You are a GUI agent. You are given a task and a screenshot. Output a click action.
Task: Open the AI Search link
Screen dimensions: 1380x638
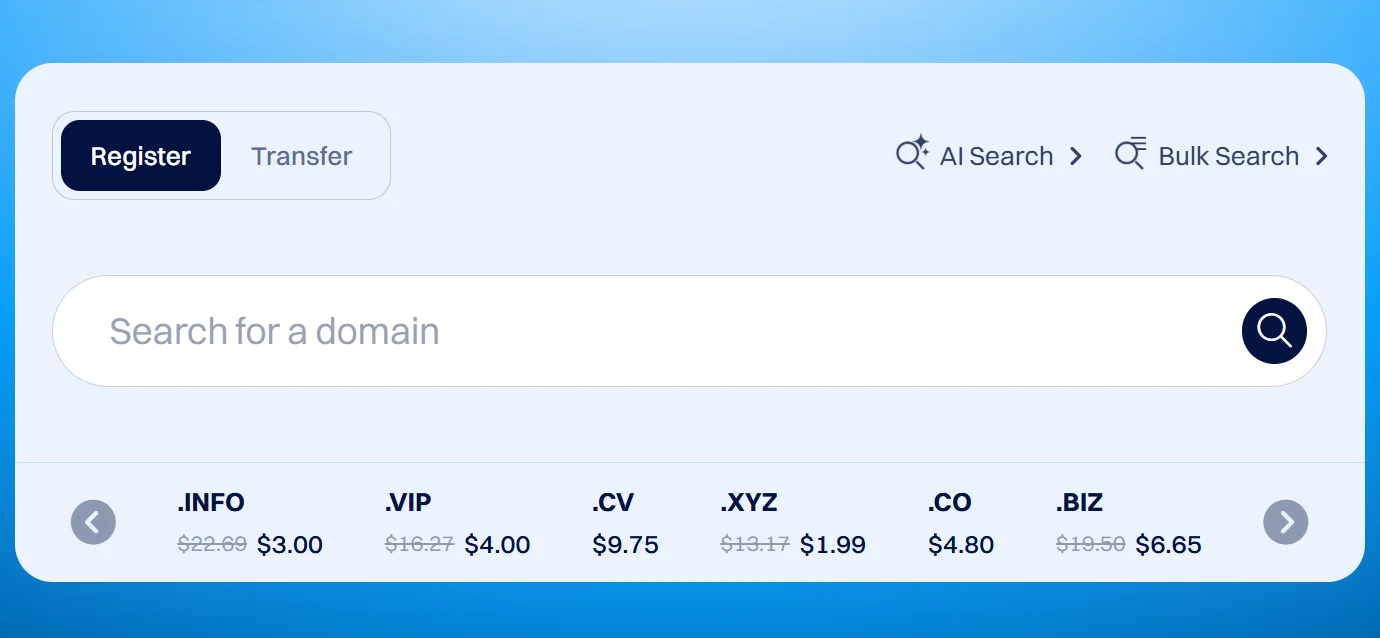(x=996, y=156)
